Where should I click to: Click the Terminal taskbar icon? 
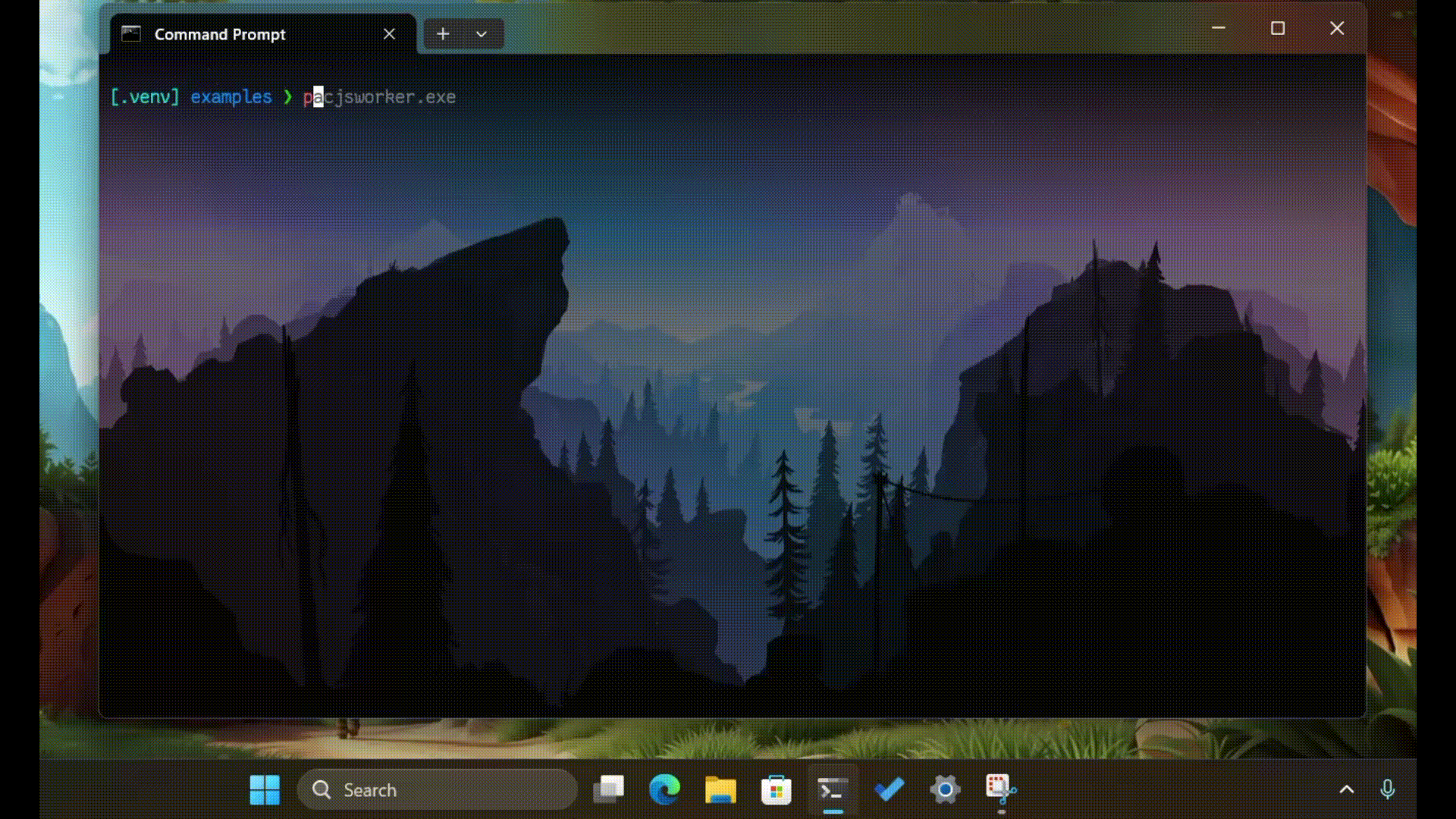[833, 790]
